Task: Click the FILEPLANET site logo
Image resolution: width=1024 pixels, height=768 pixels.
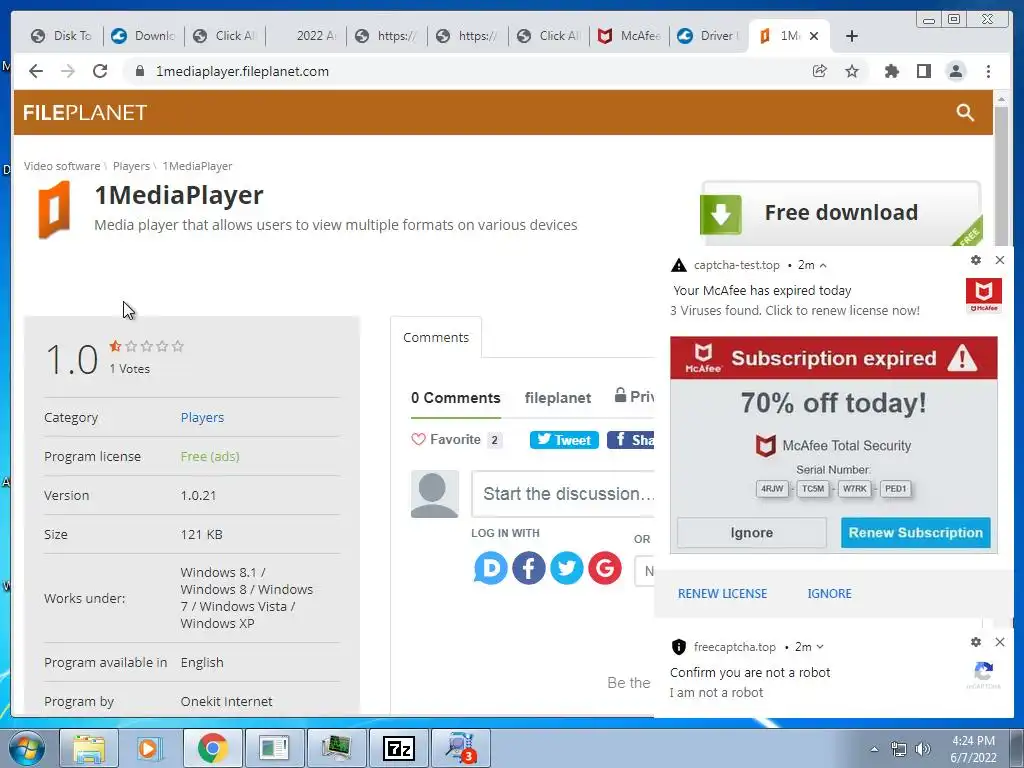Action: point(86,113)
